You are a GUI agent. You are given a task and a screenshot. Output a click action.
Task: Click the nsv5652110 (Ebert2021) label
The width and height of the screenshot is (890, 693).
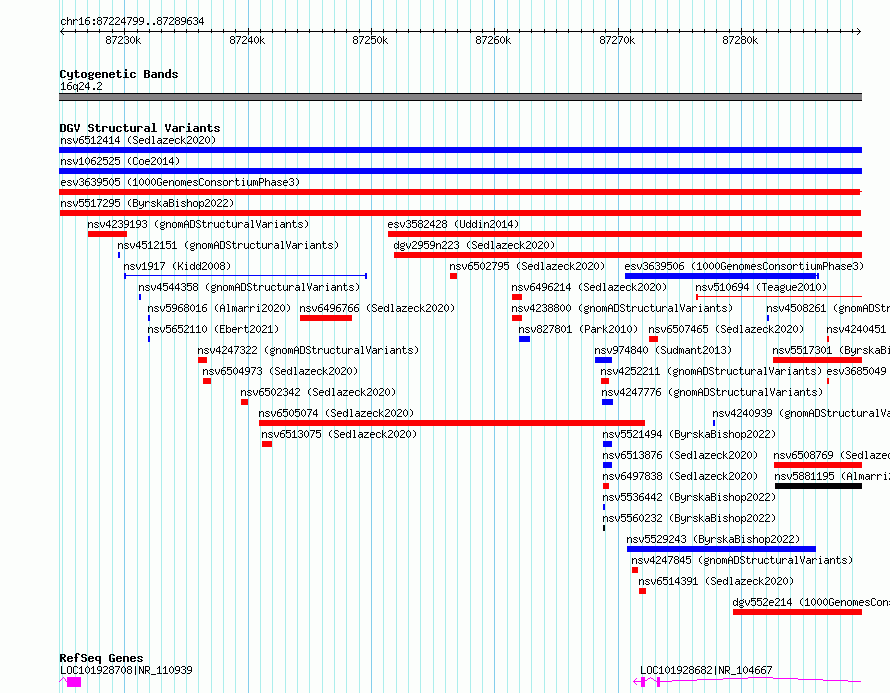213,329
